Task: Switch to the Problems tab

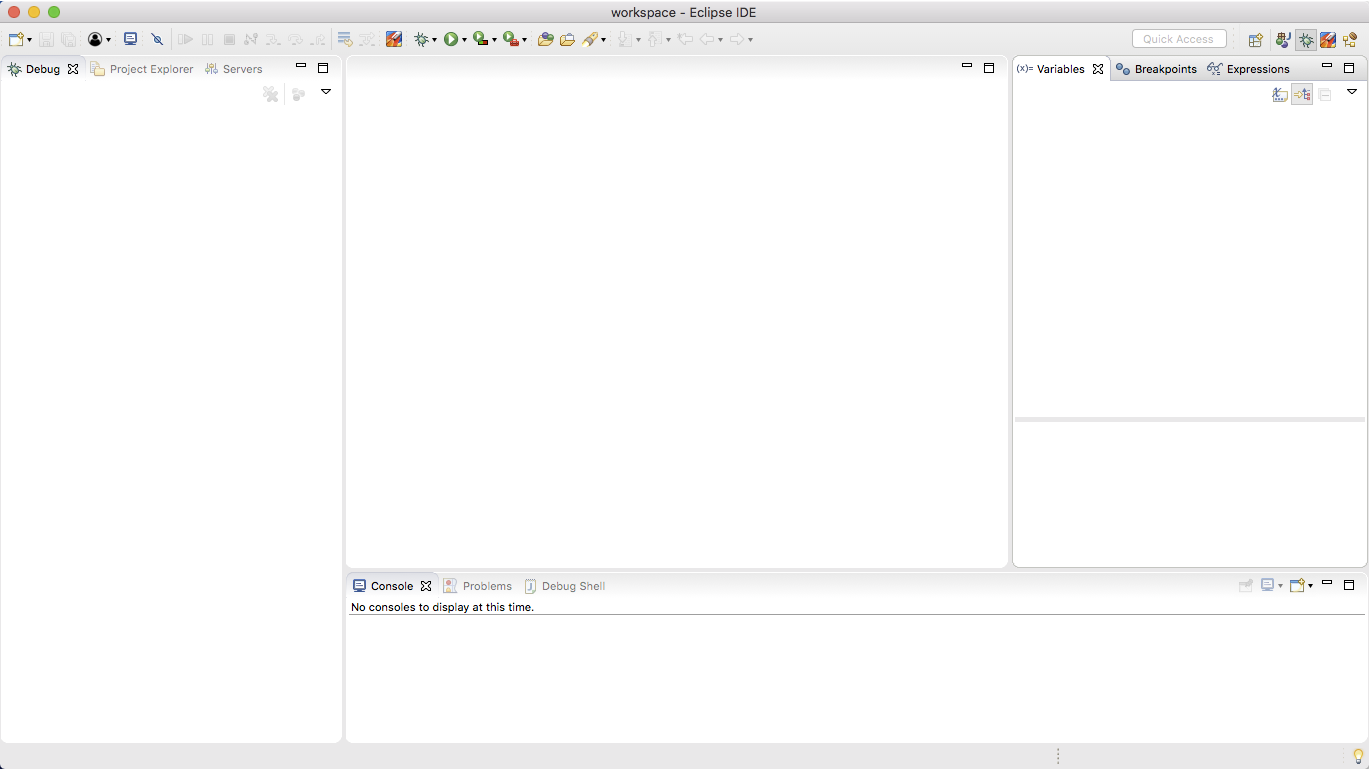Action: [x=478, y=586]
